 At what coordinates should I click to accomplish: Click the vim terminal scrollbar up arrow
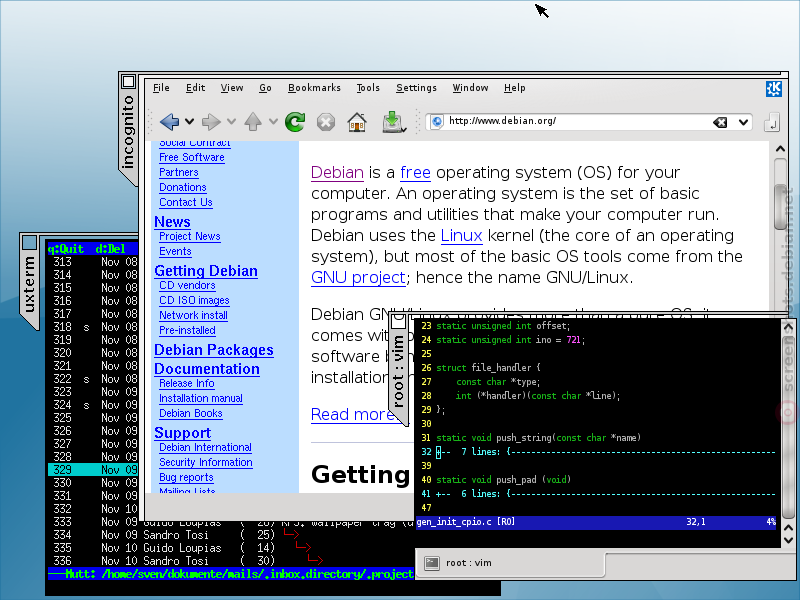(x=788, y=327)
